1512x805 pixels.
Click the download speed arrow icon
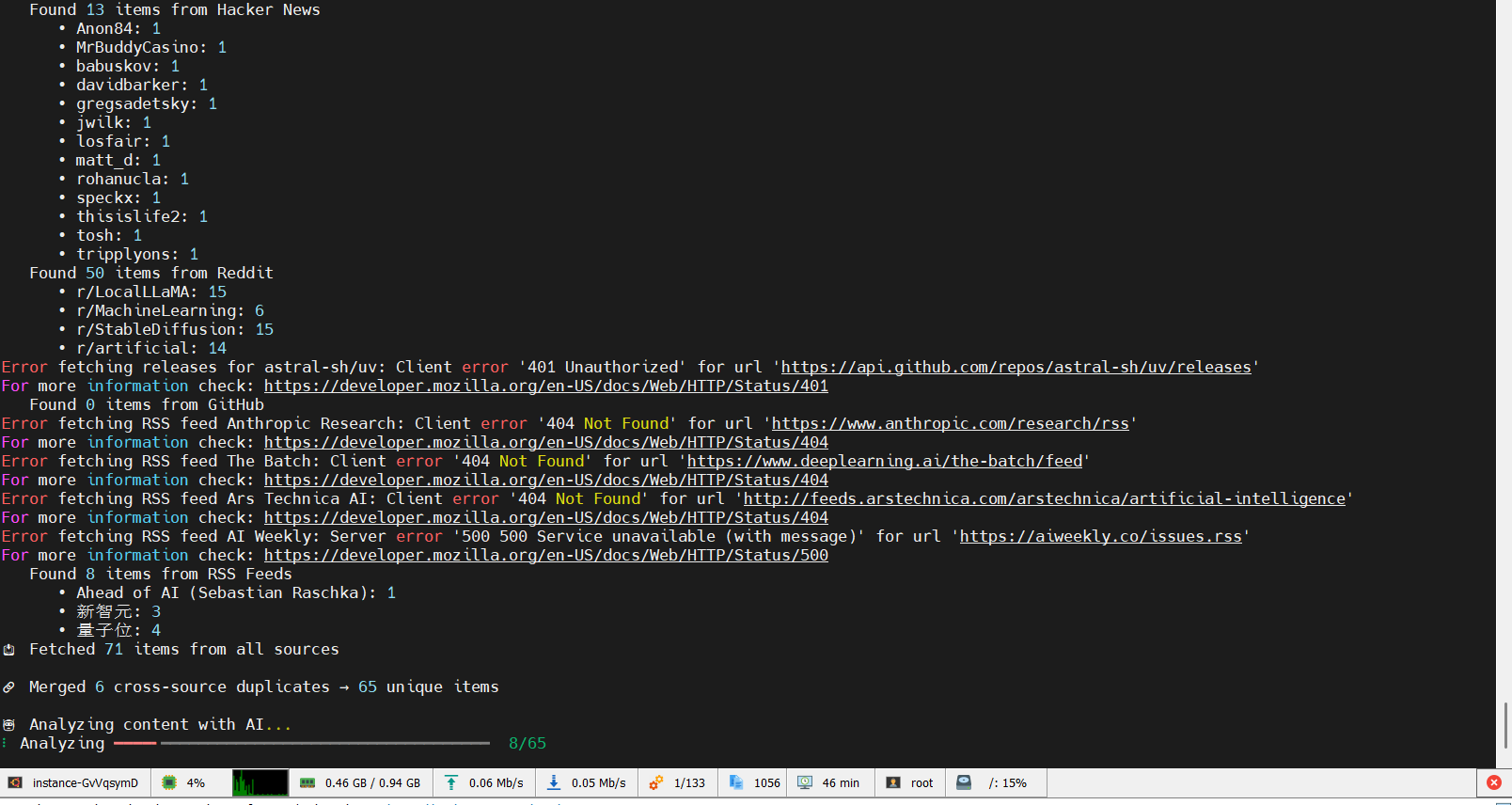coord(554,782)
